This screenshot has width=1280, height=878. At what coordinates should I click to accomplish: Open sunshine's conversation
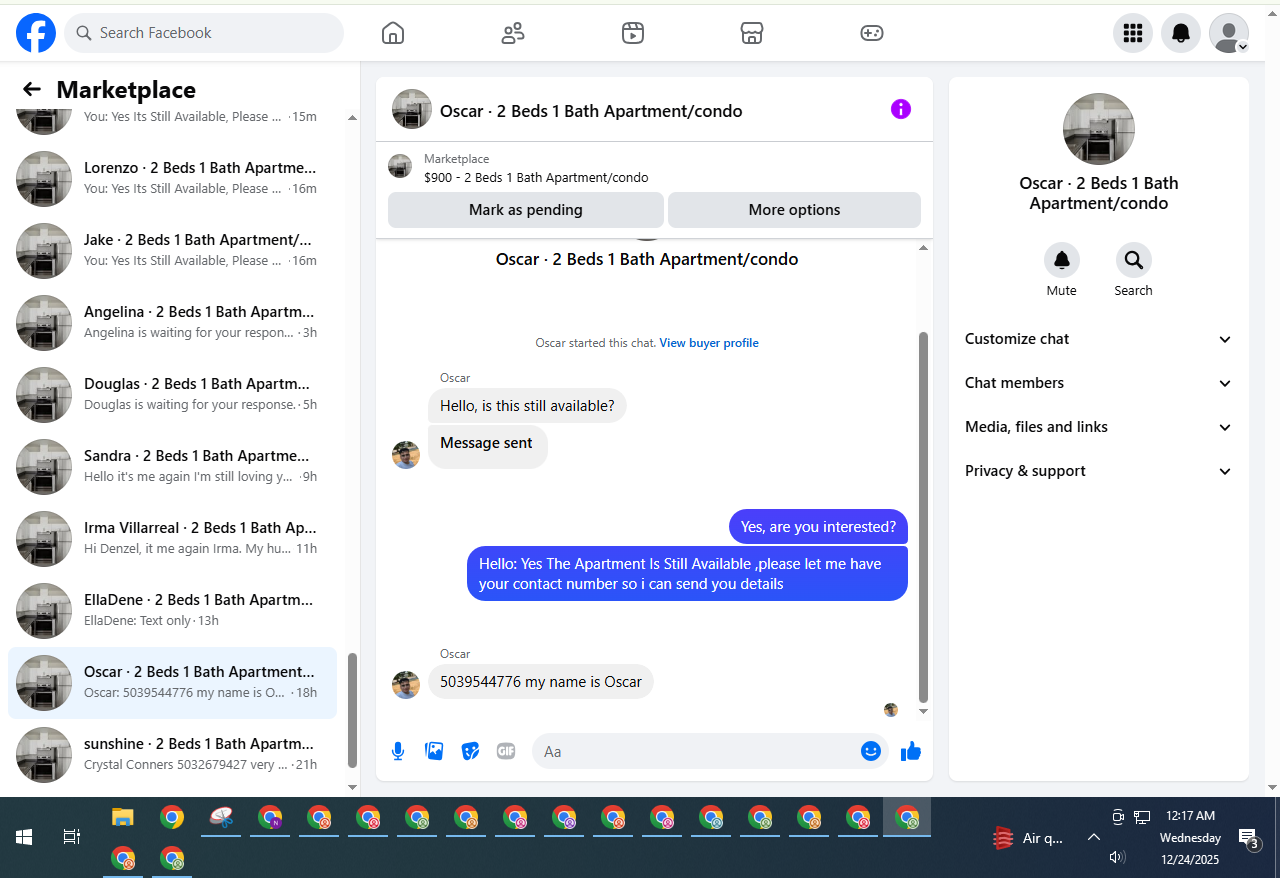coord(172,755)
